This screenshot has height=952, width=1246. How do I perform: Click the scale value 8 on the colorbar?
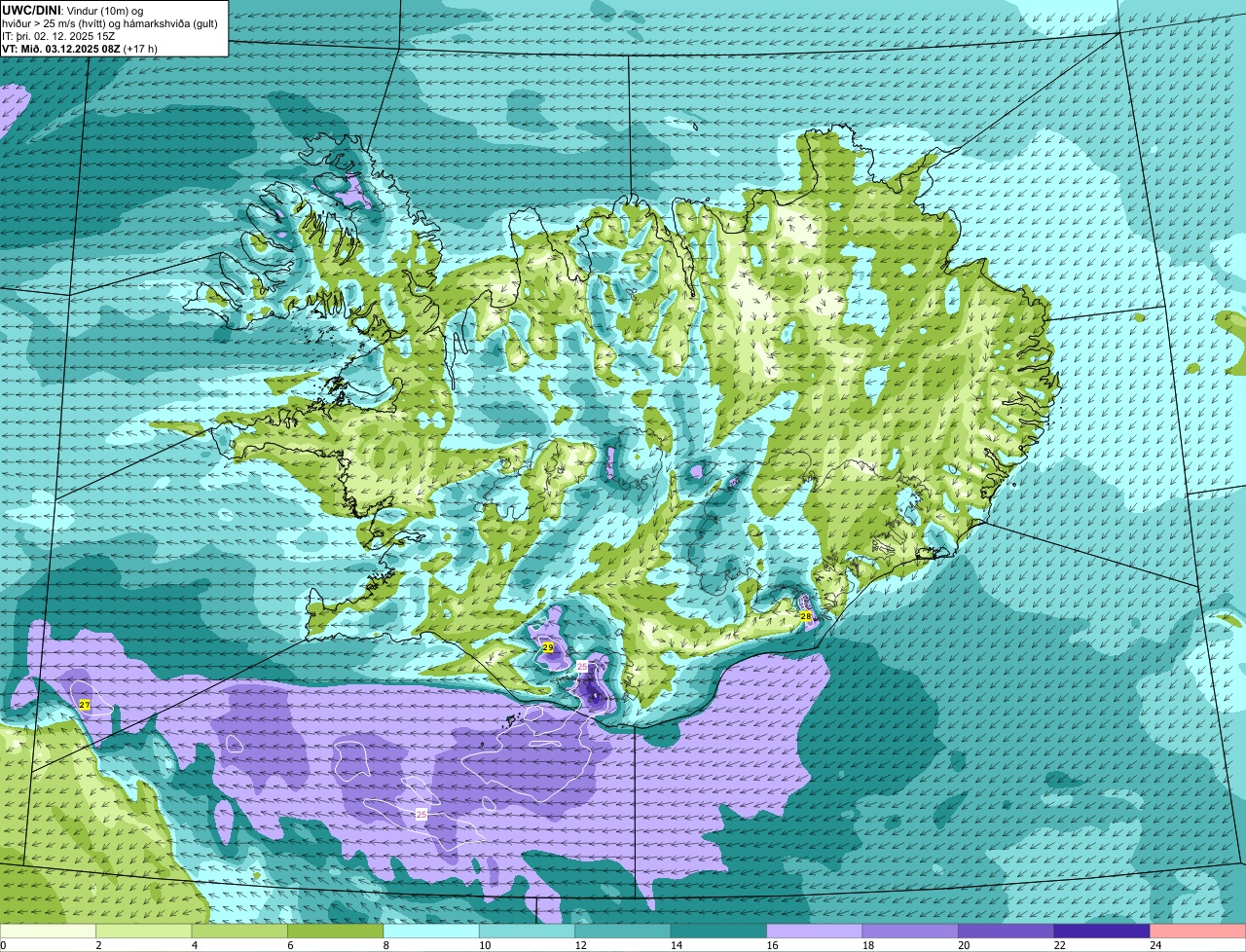pos(385,945)
